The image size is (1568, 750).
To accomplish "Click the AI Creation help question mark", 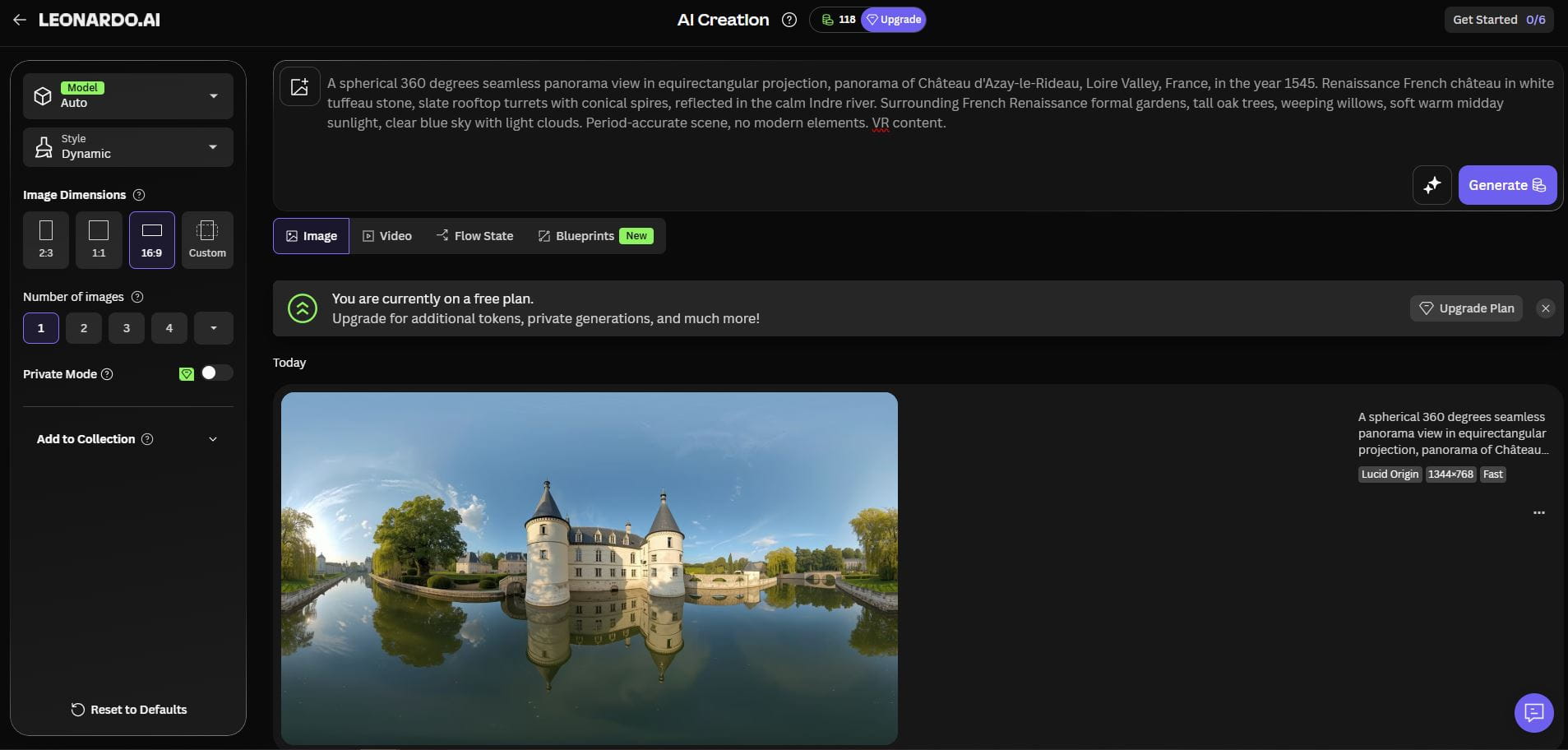I will point(789,20).
